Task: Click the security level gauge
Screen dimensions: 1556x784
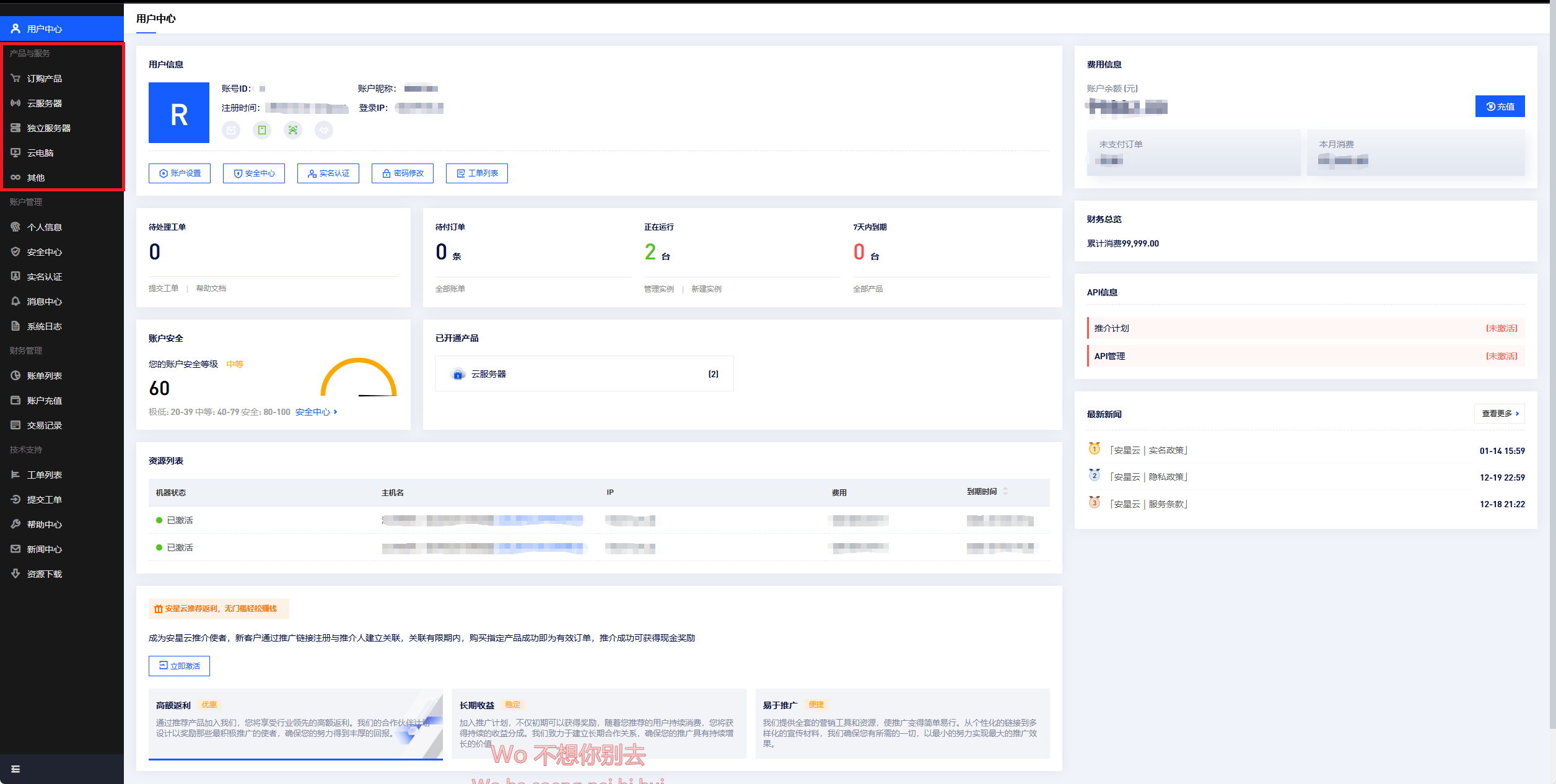Action: click(359, 378)
